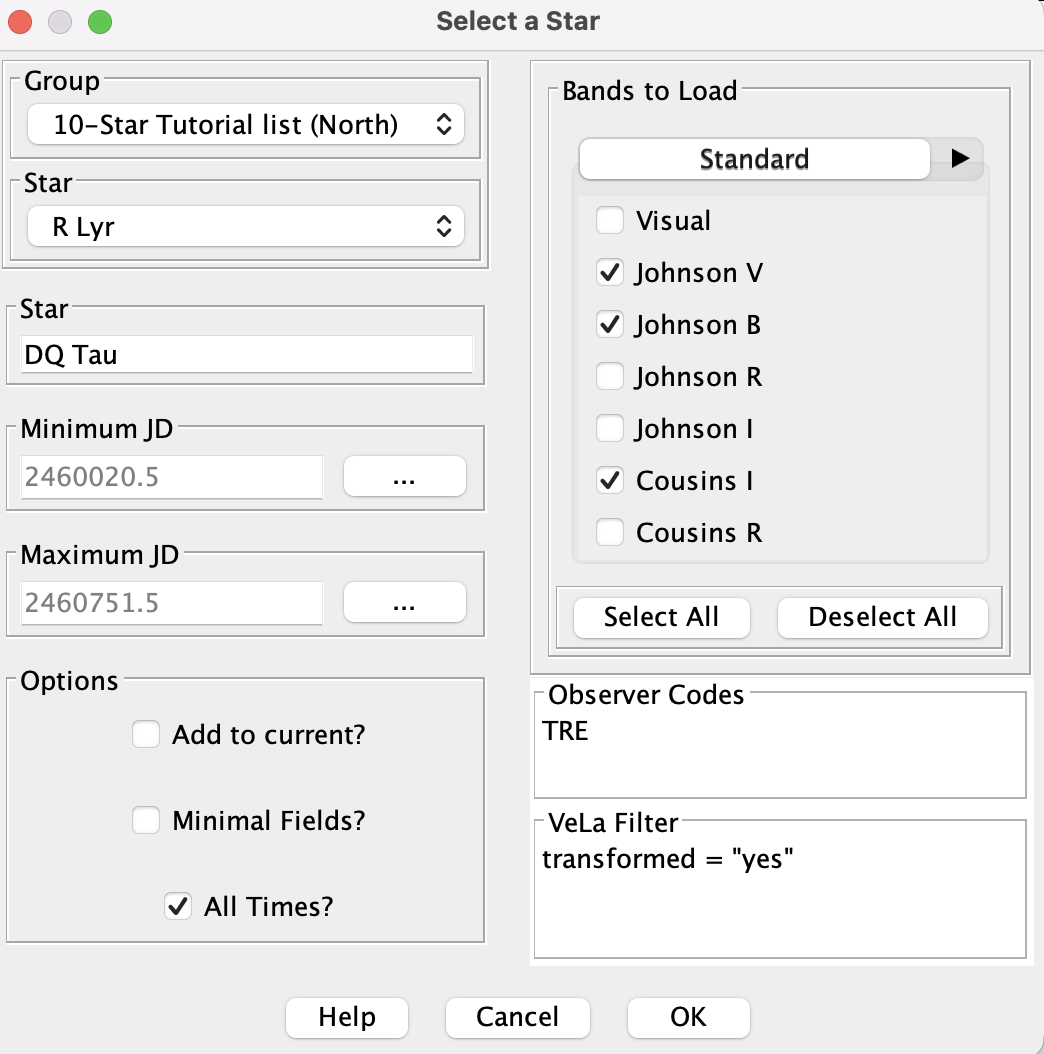The width and height of the screenshot is (1044, 1054).
Task: Enable the Visual band checkbox
Action: 610,220
